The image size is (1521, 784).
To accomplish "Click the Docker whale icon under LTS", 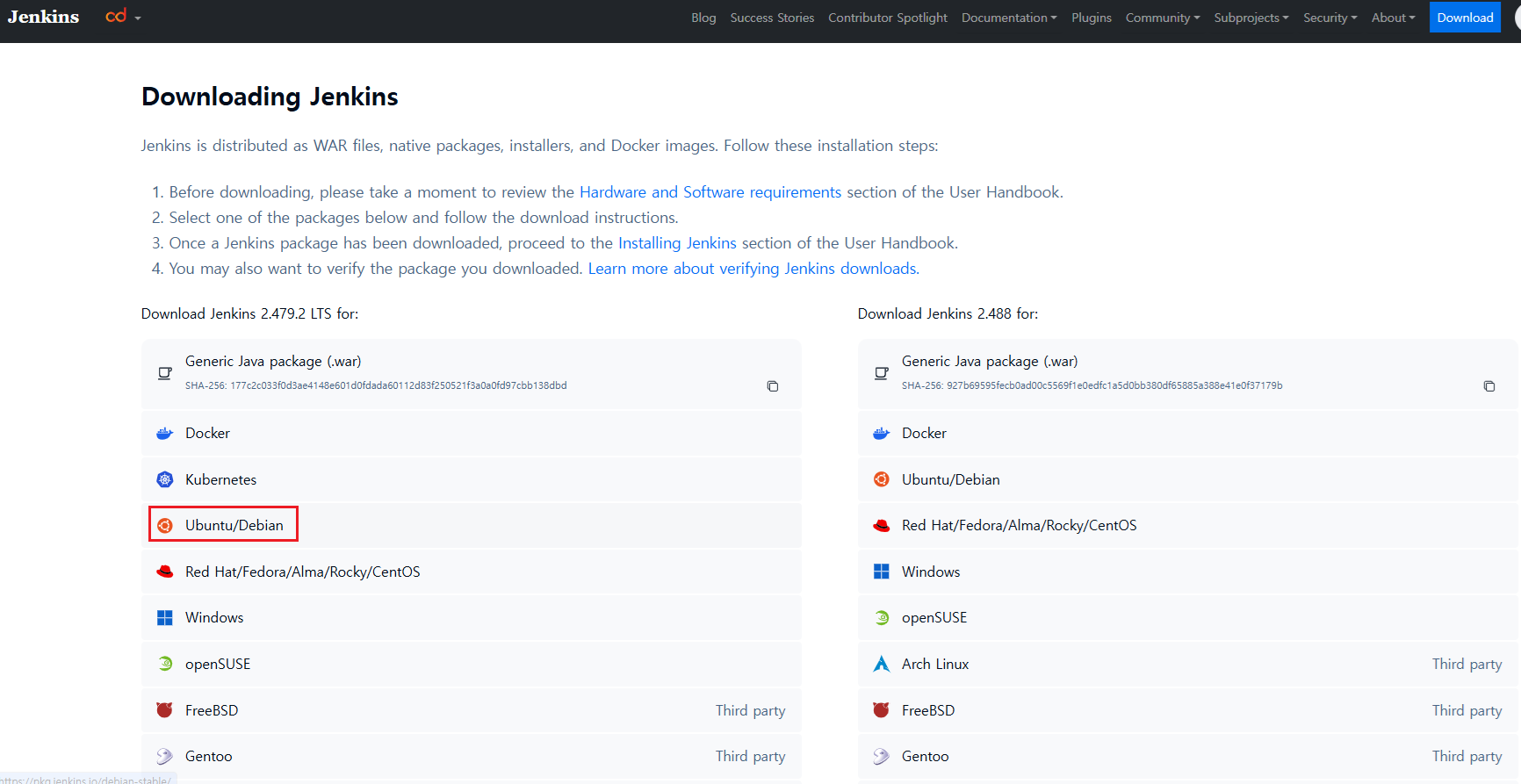I will pos(165,433).
